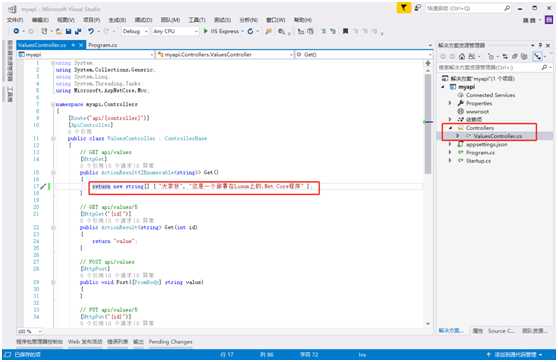Expand the Program.cs node in Solution Explorer
Screen dimensions: 558x362
click(450, 152)
